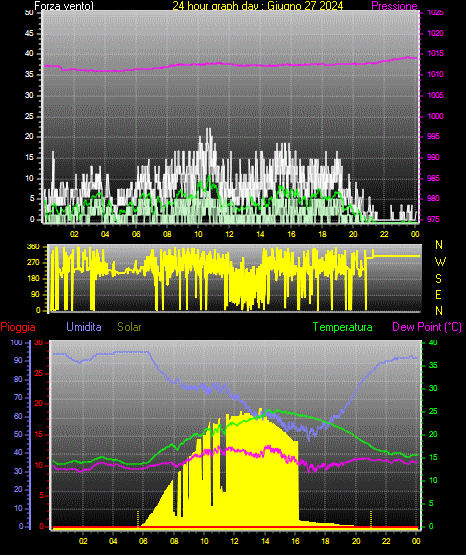Click the 22 hour tick on wind graph
Viewport: 466px width, 555px height.
tap(384, 234)
